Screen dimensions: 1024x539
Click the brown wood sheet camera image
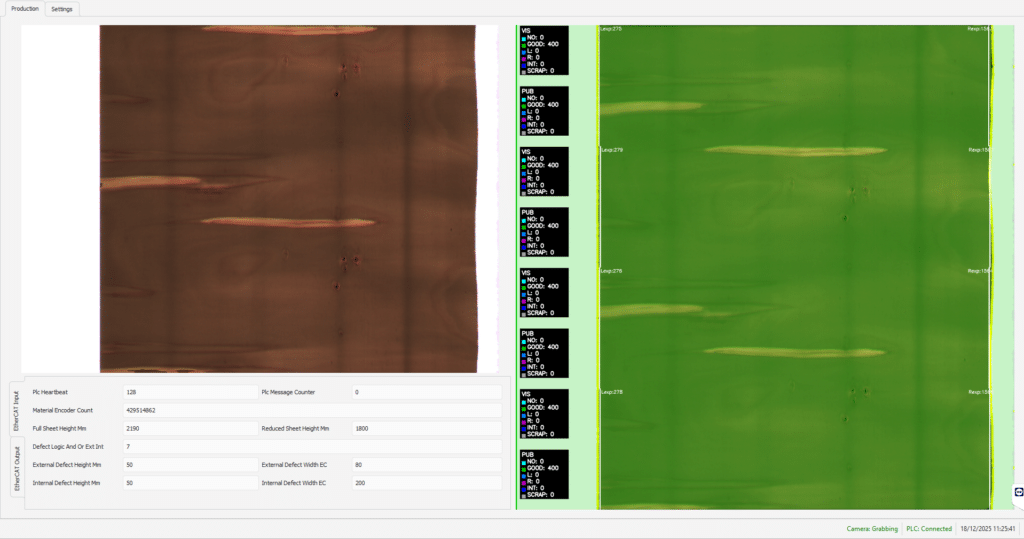point(288,198)
